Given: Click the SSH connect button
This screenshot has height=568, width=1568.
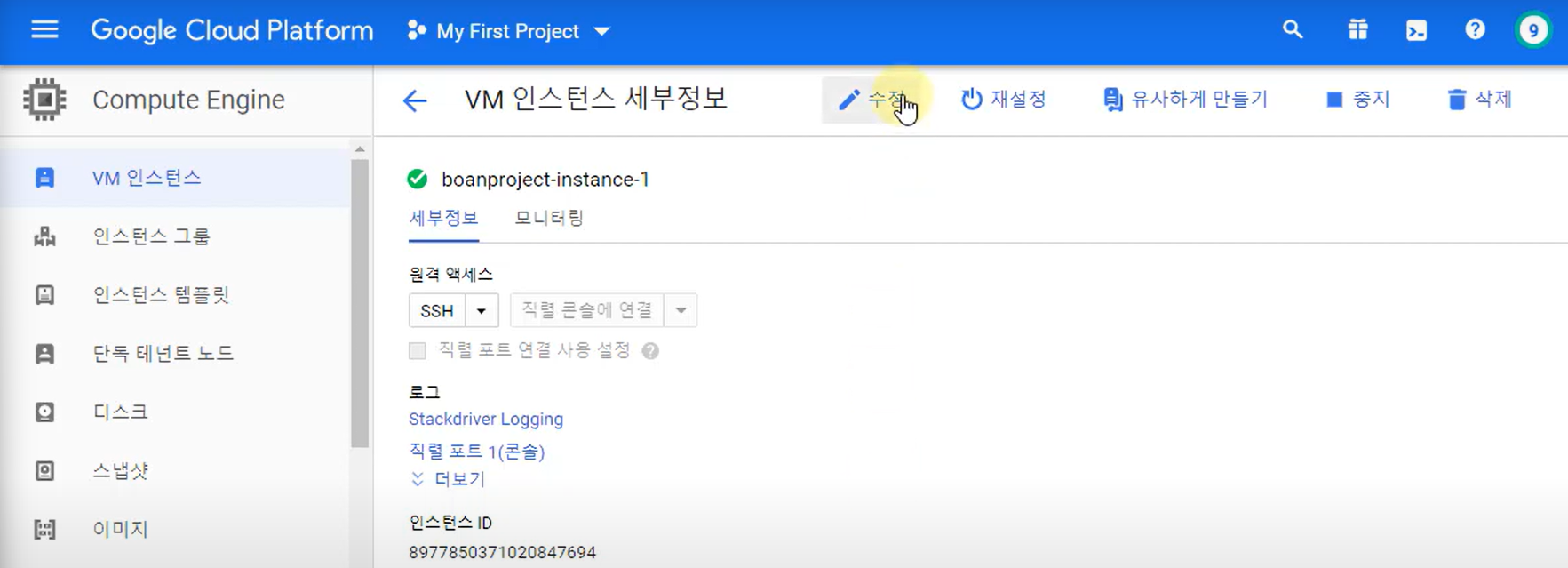Looking at the screenshot, I should (x=437, y=311).
